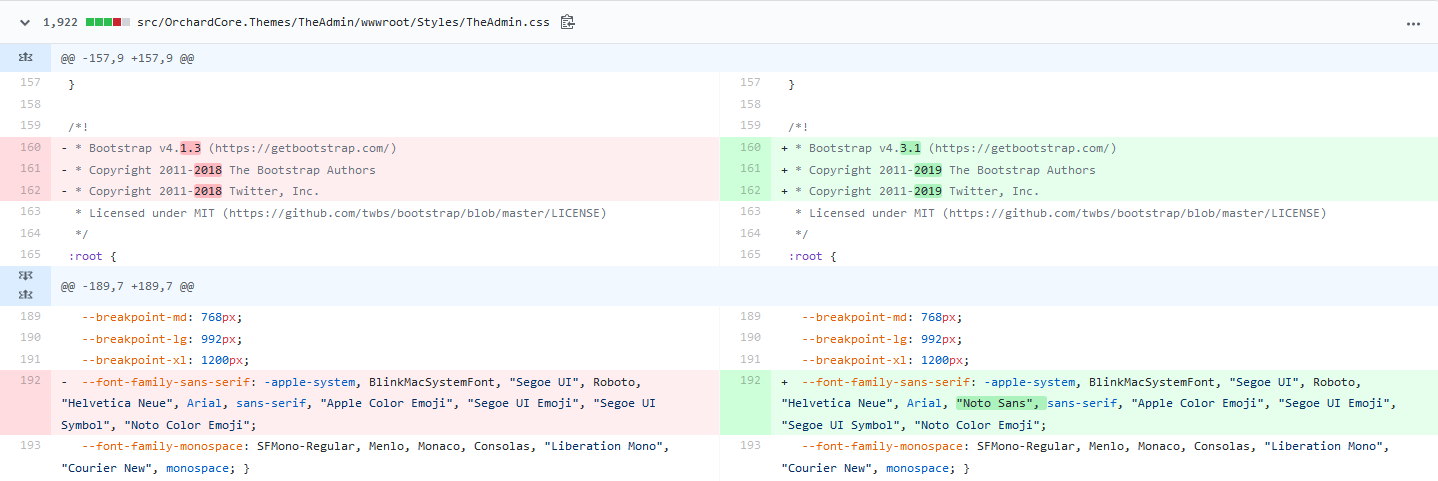
Task: Click the 1,922 changes count
Action: [60, 22]
